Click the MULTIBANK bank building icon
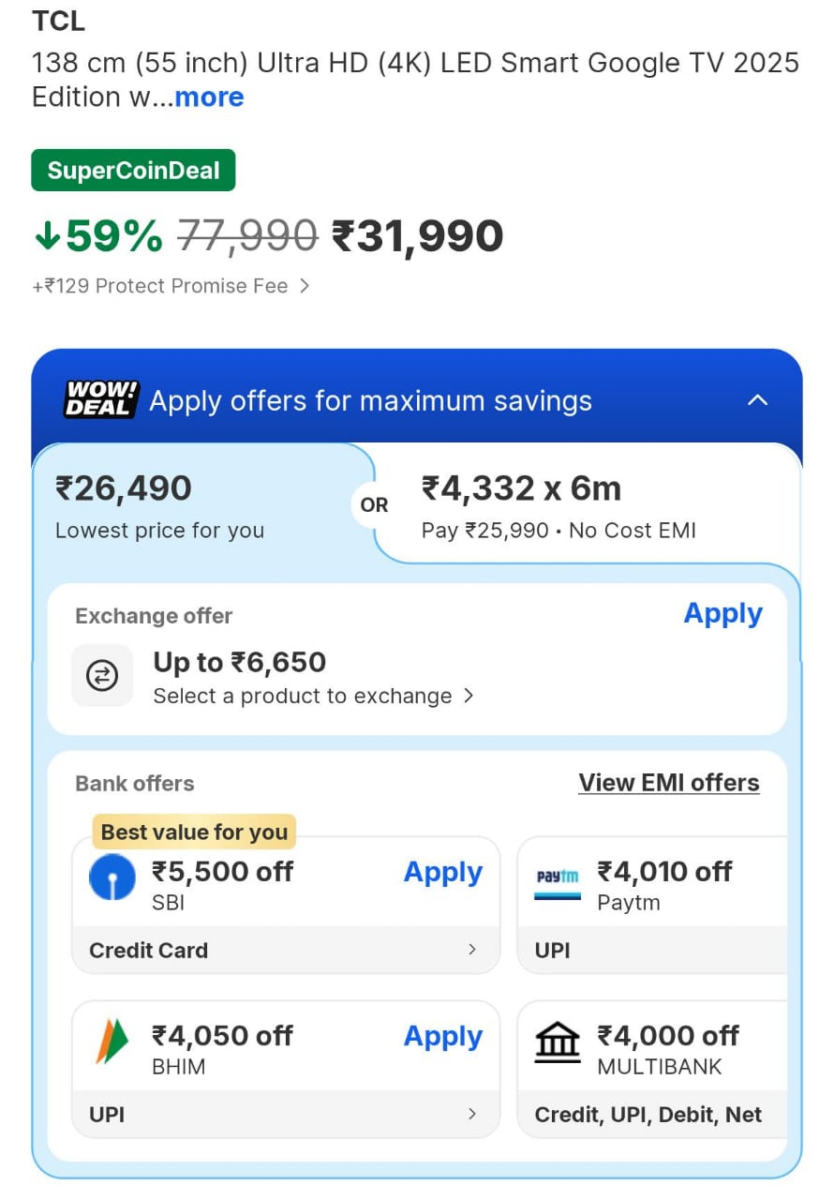 557,1042
